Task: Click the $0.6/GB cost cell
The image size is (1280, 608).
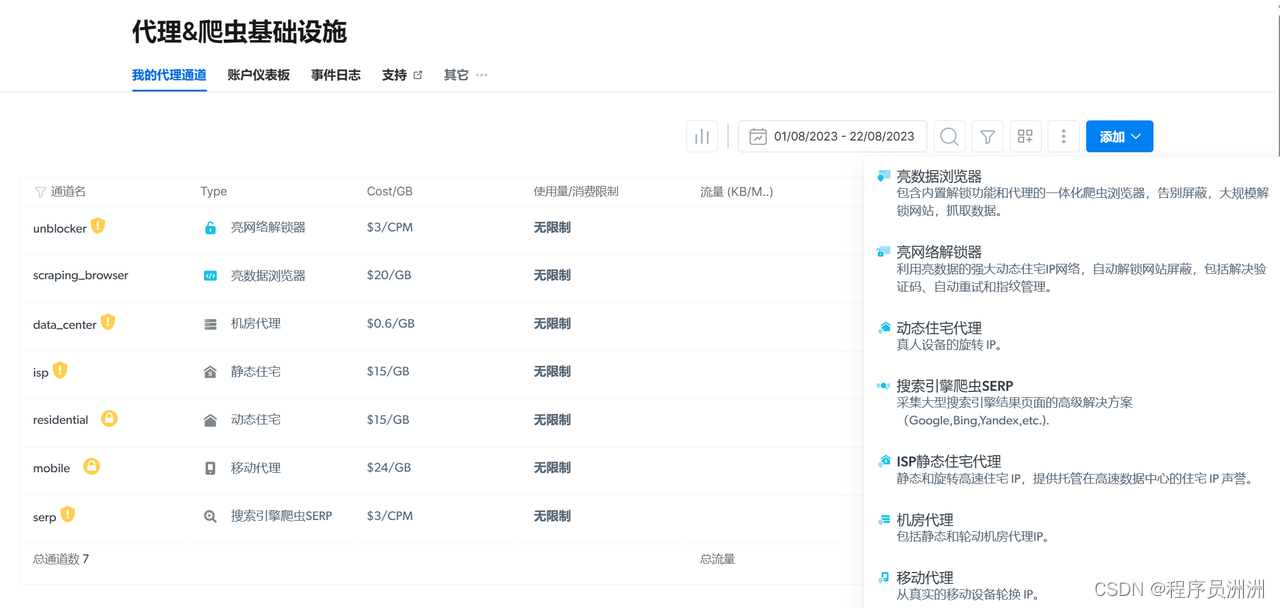Action: click(x=391, y=323)
